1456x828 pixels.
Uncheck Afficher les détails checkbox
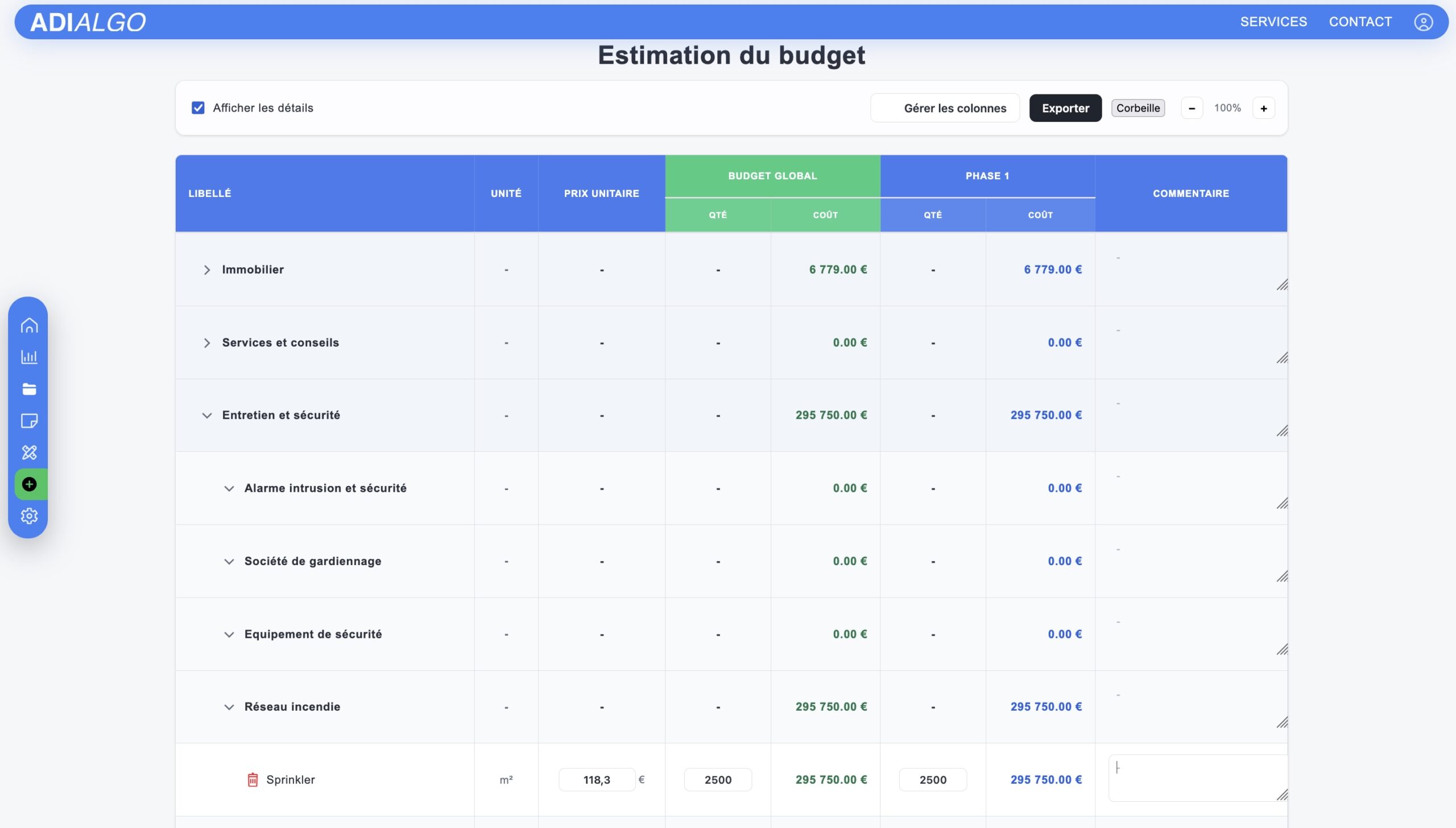(198, 108)
